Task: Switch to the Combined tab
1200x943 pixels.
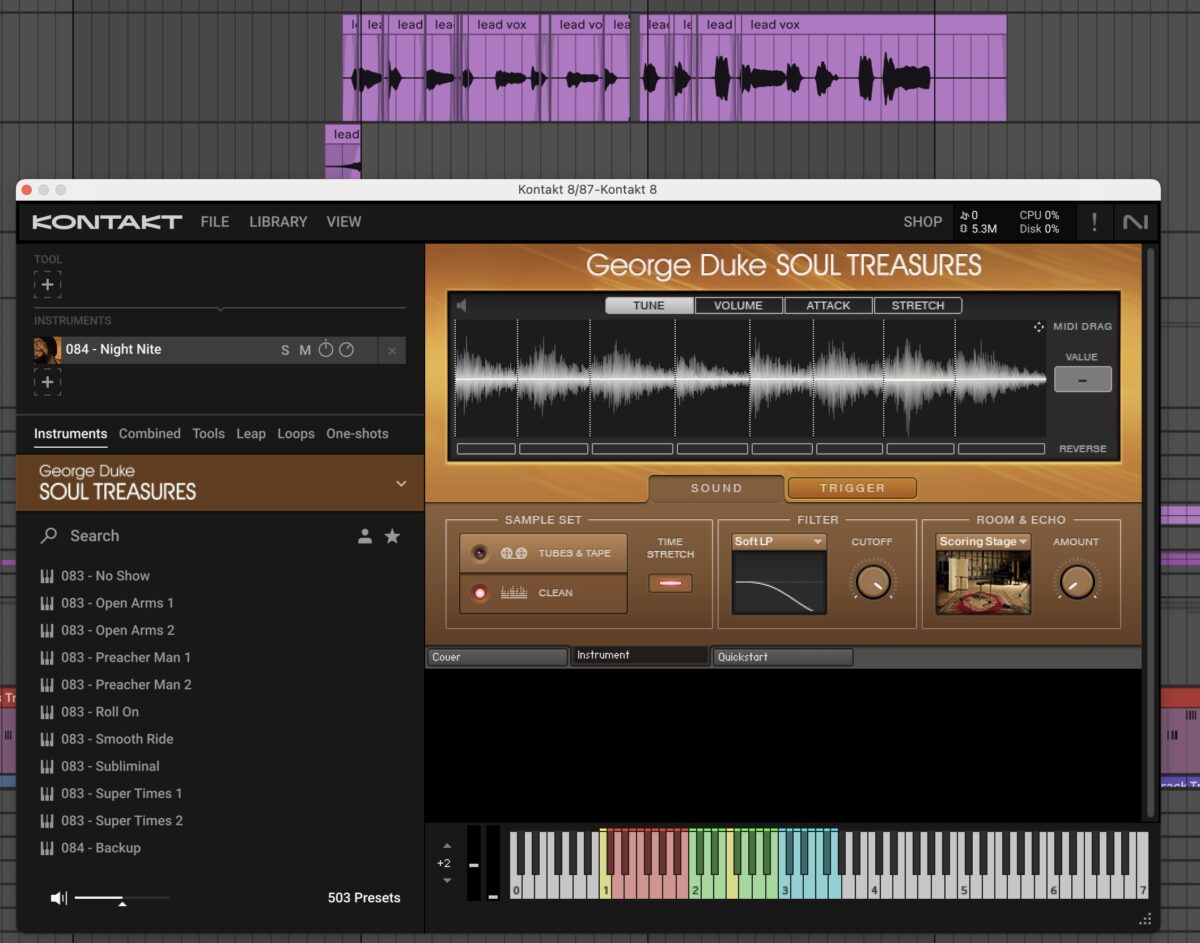Action: [150, 434]
